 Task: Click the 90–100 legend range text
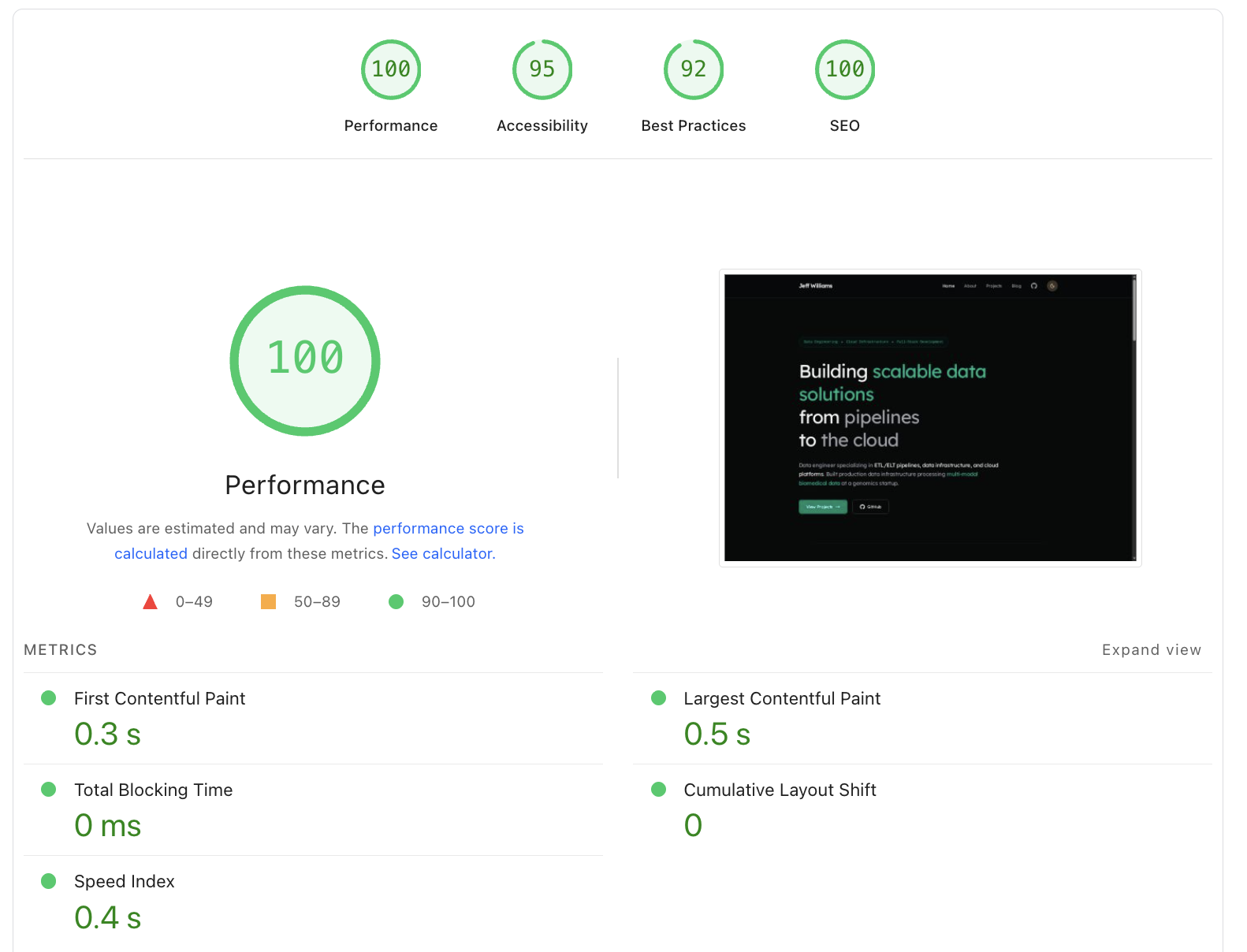(x=448, y=602)
